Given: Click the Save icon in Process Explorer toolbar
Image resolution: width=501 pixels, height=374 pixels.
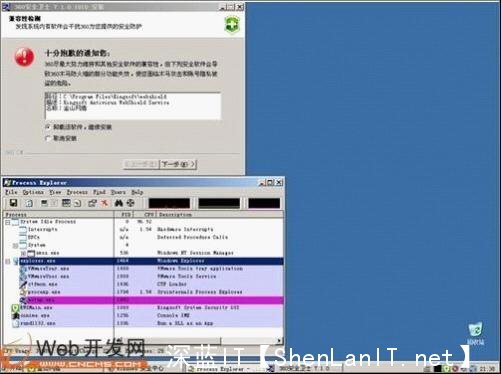Looking at the screenshot, I should click(13, 203).
